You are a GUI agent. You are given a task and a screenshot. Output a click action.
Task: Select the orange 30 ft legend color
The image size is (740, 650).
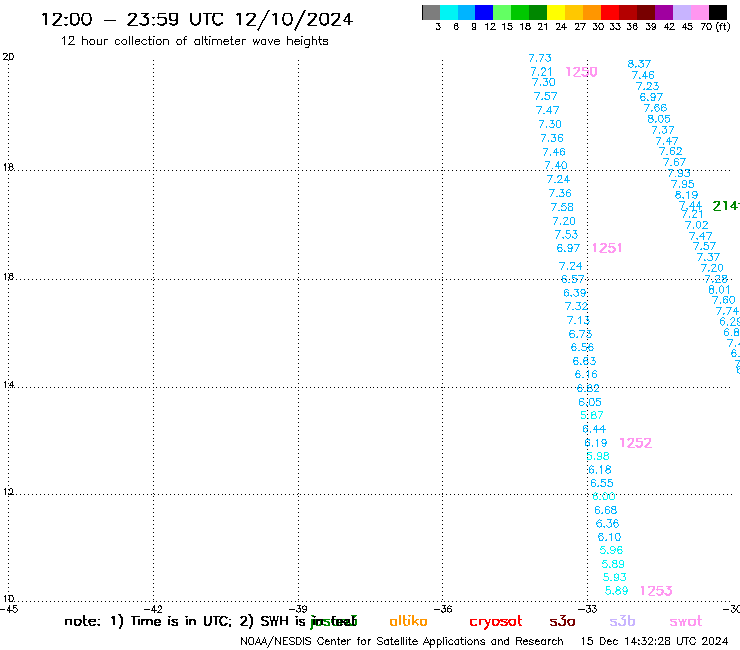(x=592, y=12)
